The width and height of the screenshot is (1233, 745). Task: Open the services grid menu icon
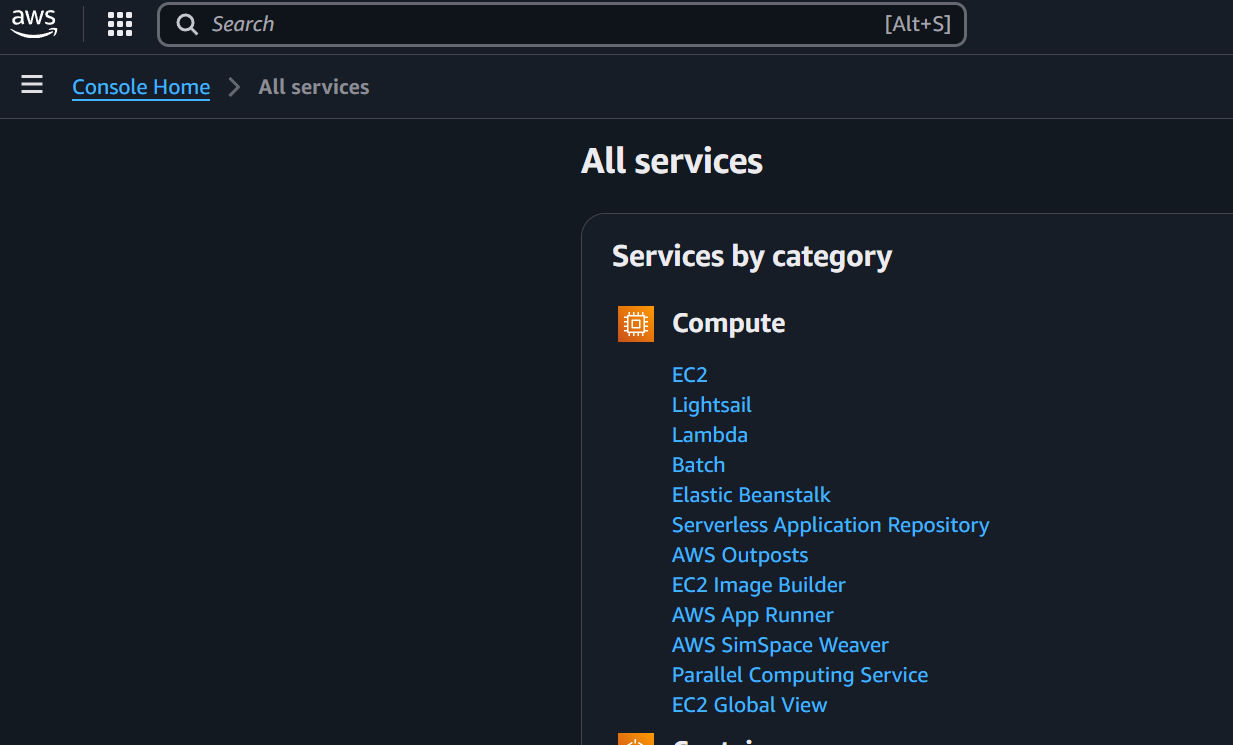click(x=120, y=24)
